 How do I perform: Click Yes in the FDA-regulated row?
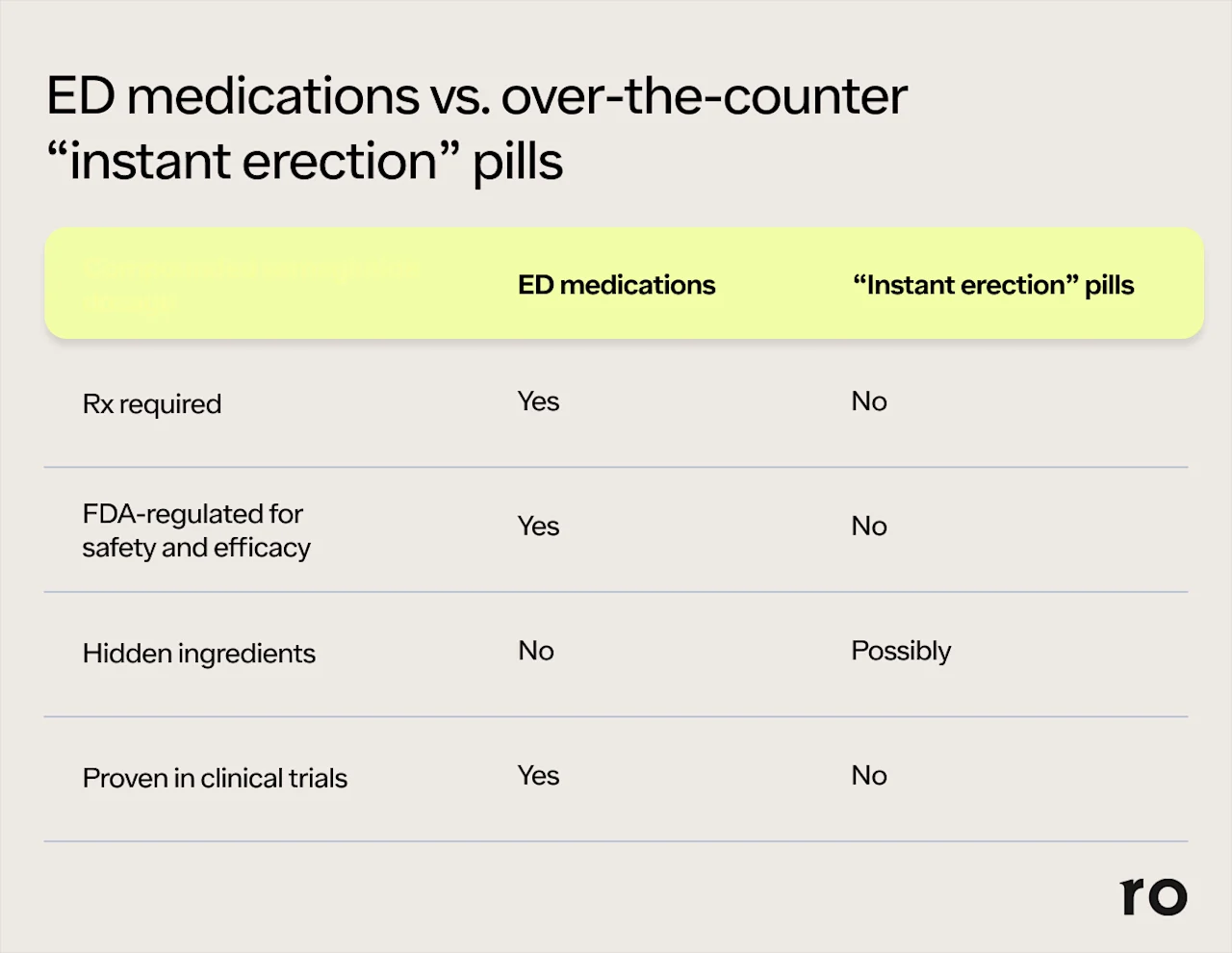[x=538, y=527]
